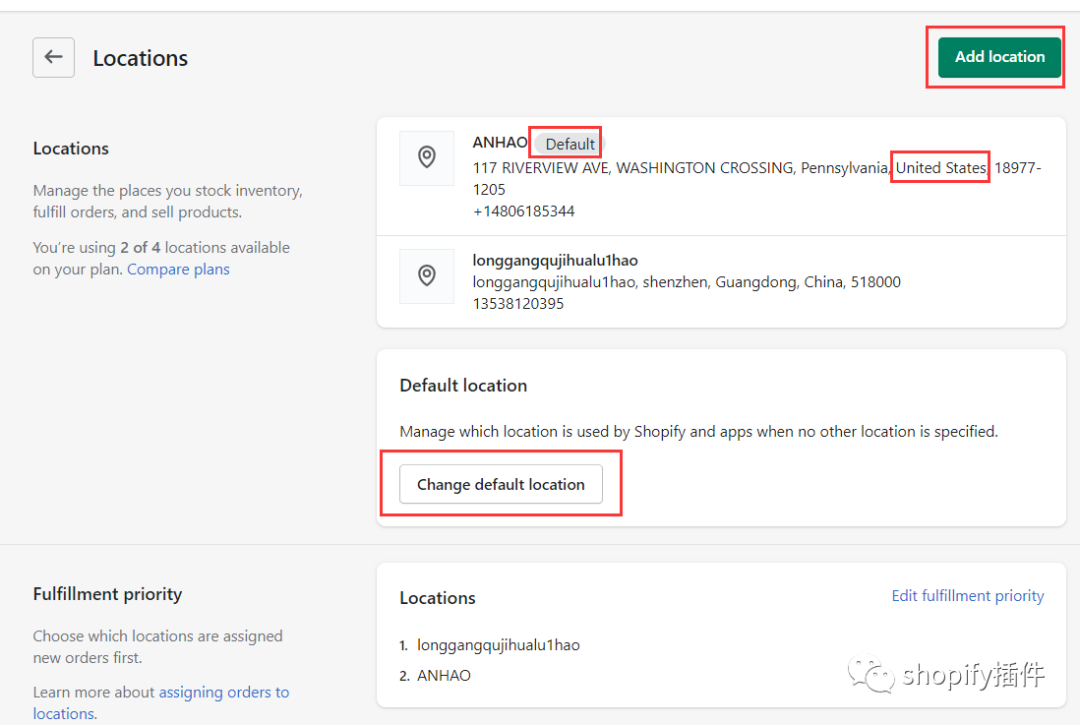Click the Default location card heading
This screenshot has height=725, width=1080.
[463, 386]
